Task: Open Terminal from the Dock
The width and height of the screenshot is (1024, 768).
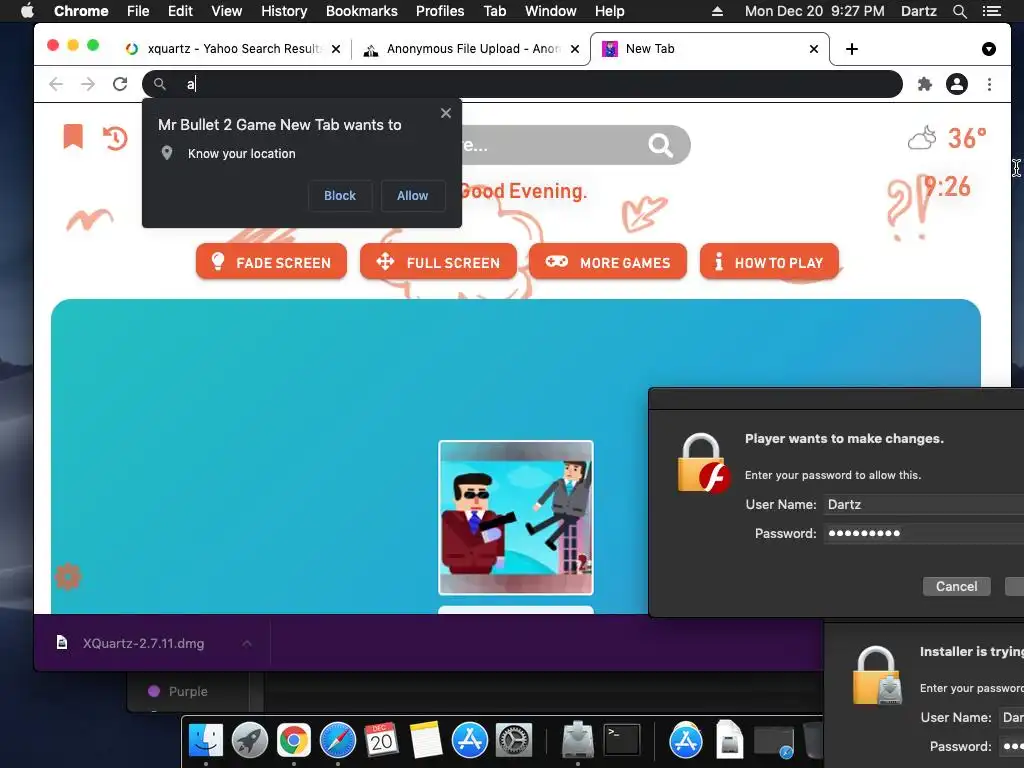Action: point(622,741)
